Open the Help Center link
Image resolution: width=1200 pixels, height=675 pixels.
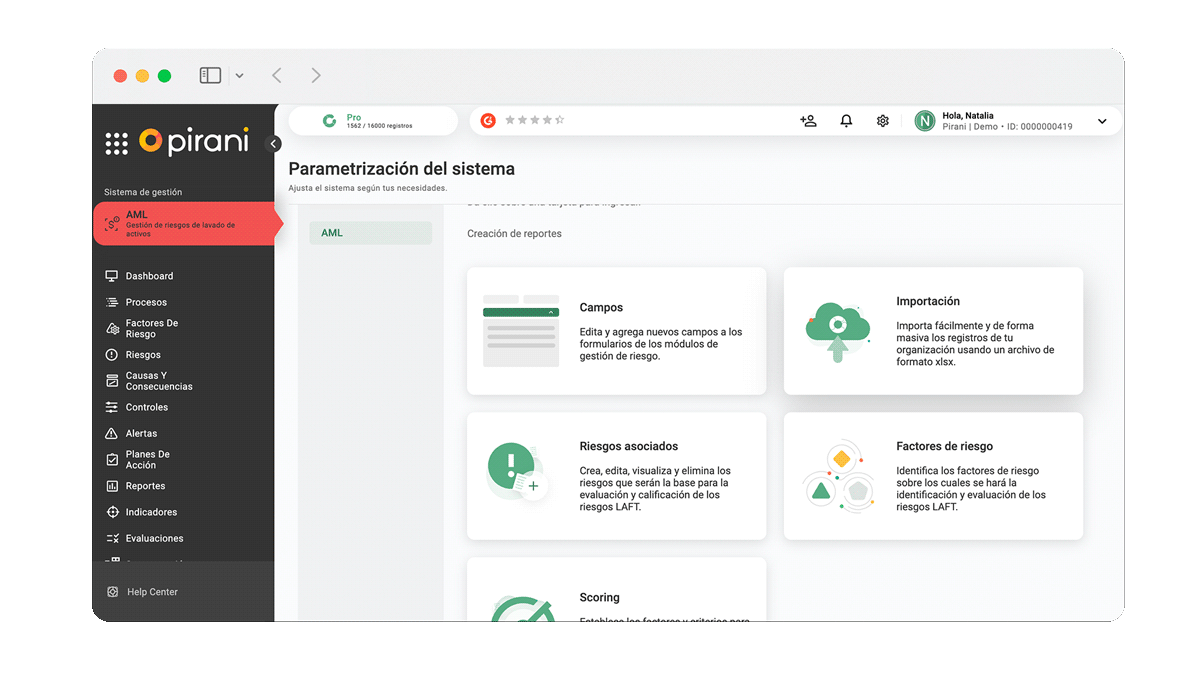pyautogui.click(x=152, y=592)
